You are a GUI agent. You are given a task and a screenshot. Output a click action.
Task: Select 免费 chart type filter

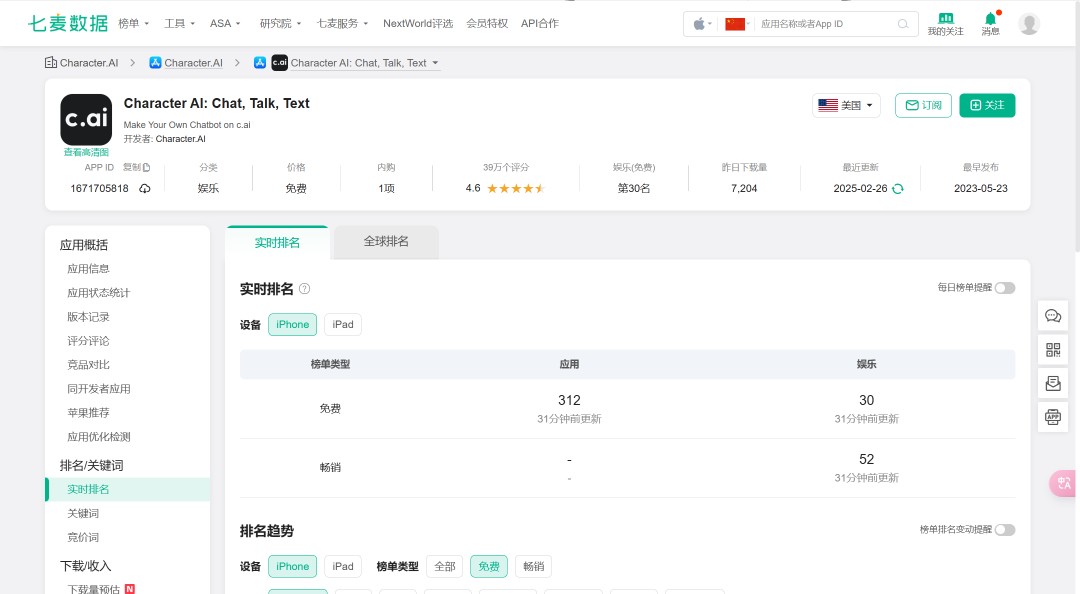(489, 566)
